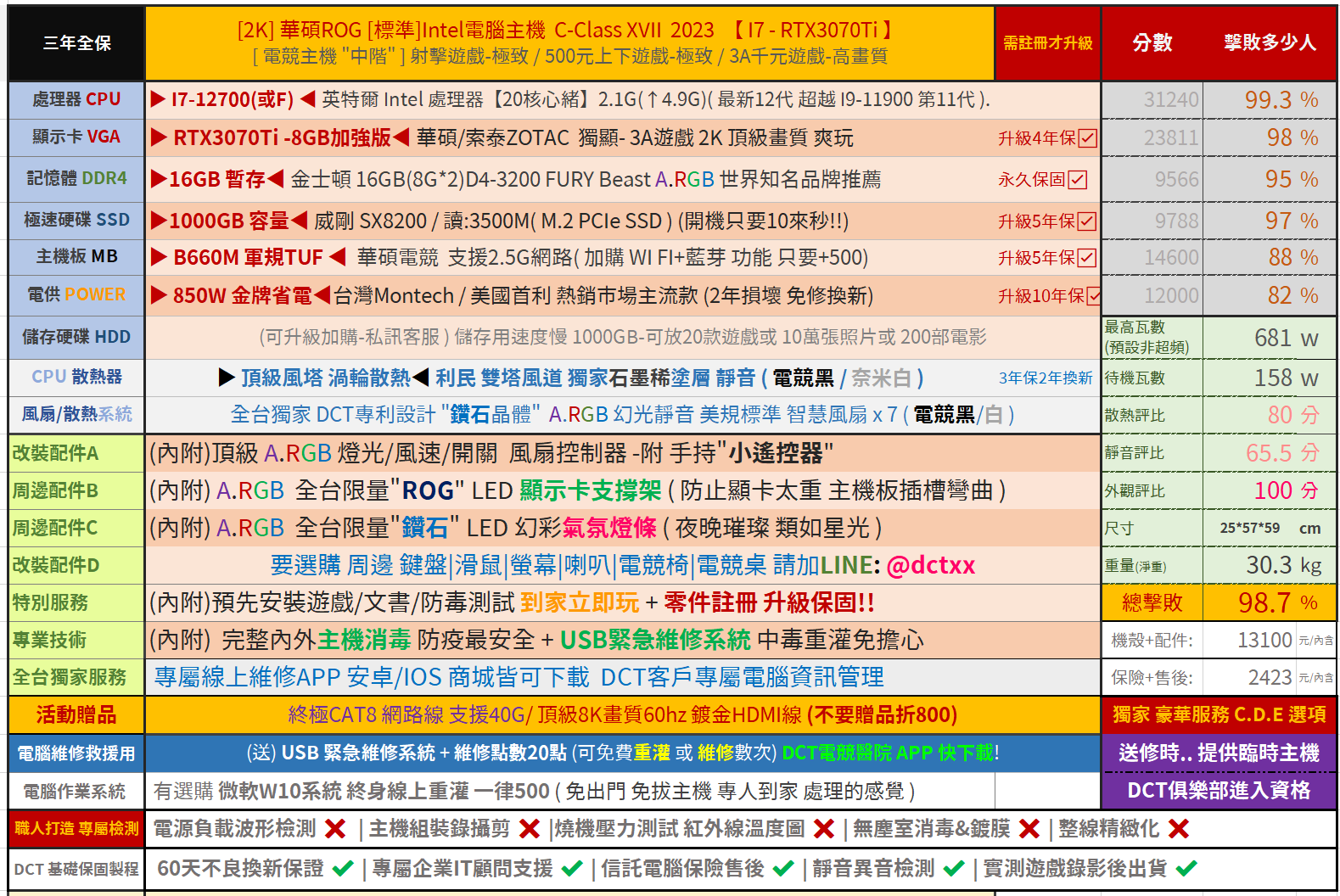Click the 獨家 豪華服務 C.D.E 選項 cell
Screen dimensions: 1340x896
[x=1219, y=714]
